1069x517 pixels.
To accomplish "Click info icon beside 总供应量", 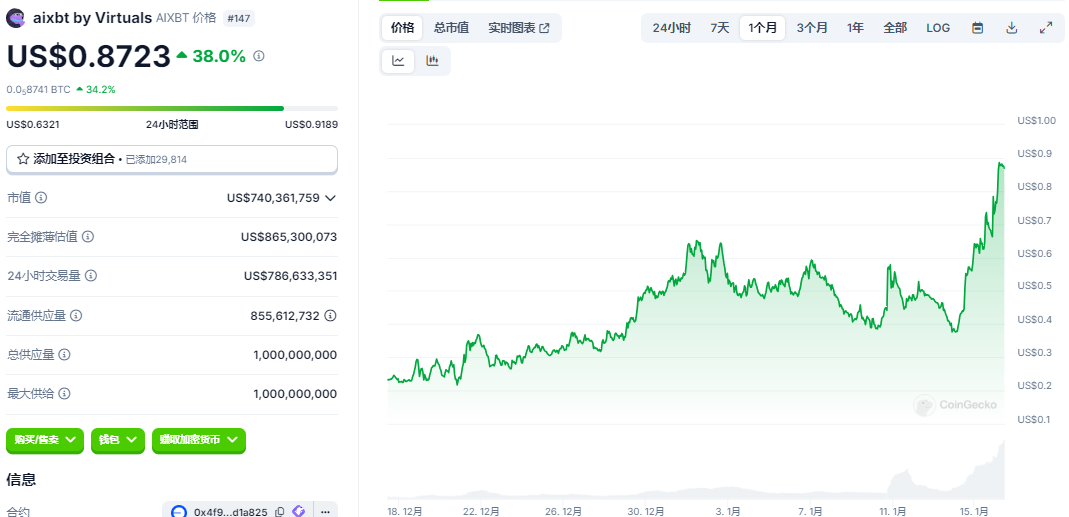I will [65, 355].
